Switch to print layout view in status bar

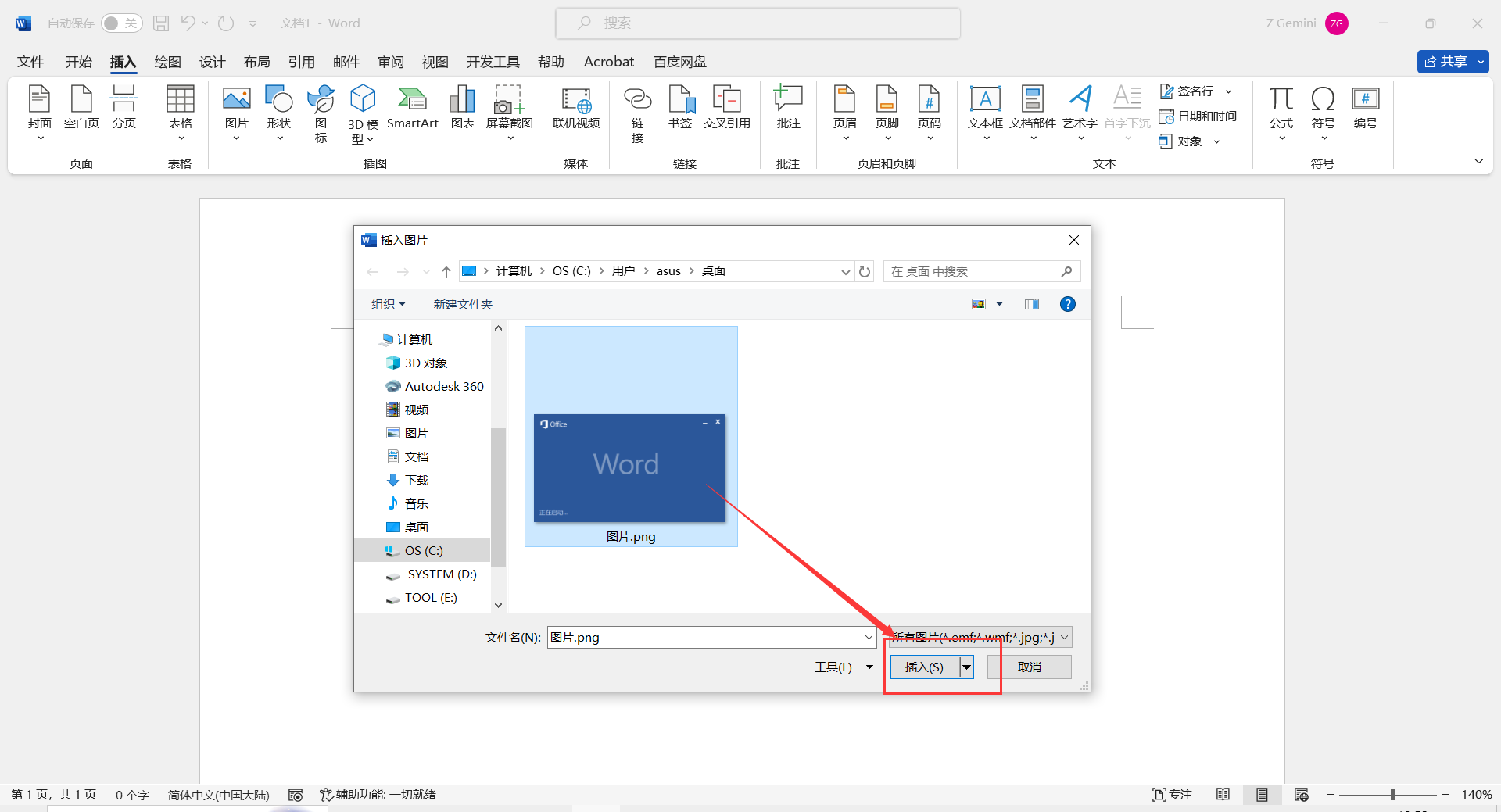[1262, 794]
